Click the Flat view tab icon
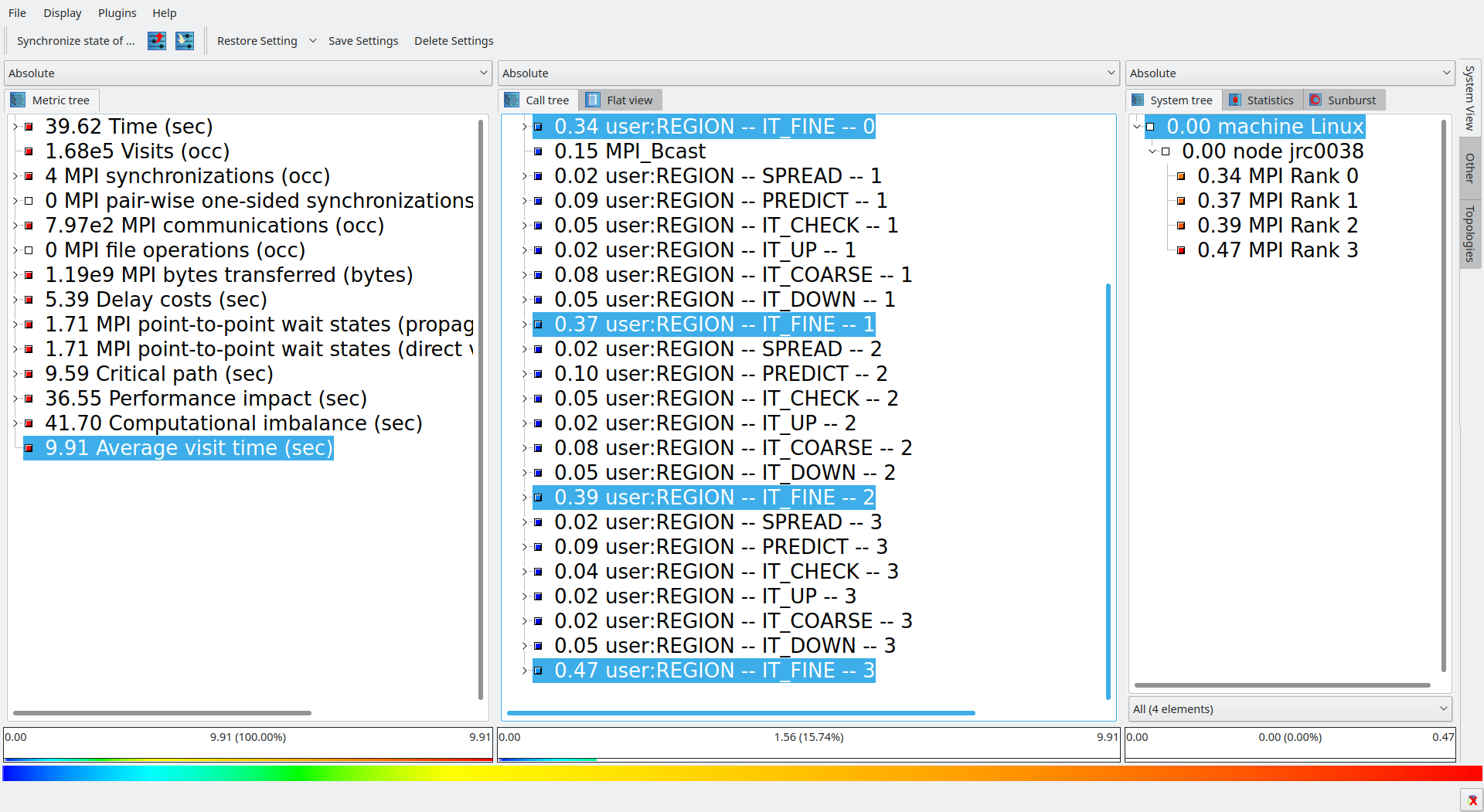Image resolution: width=1484 pixels, height=812 pixels. pyautogui.click(x=593, y=100)
